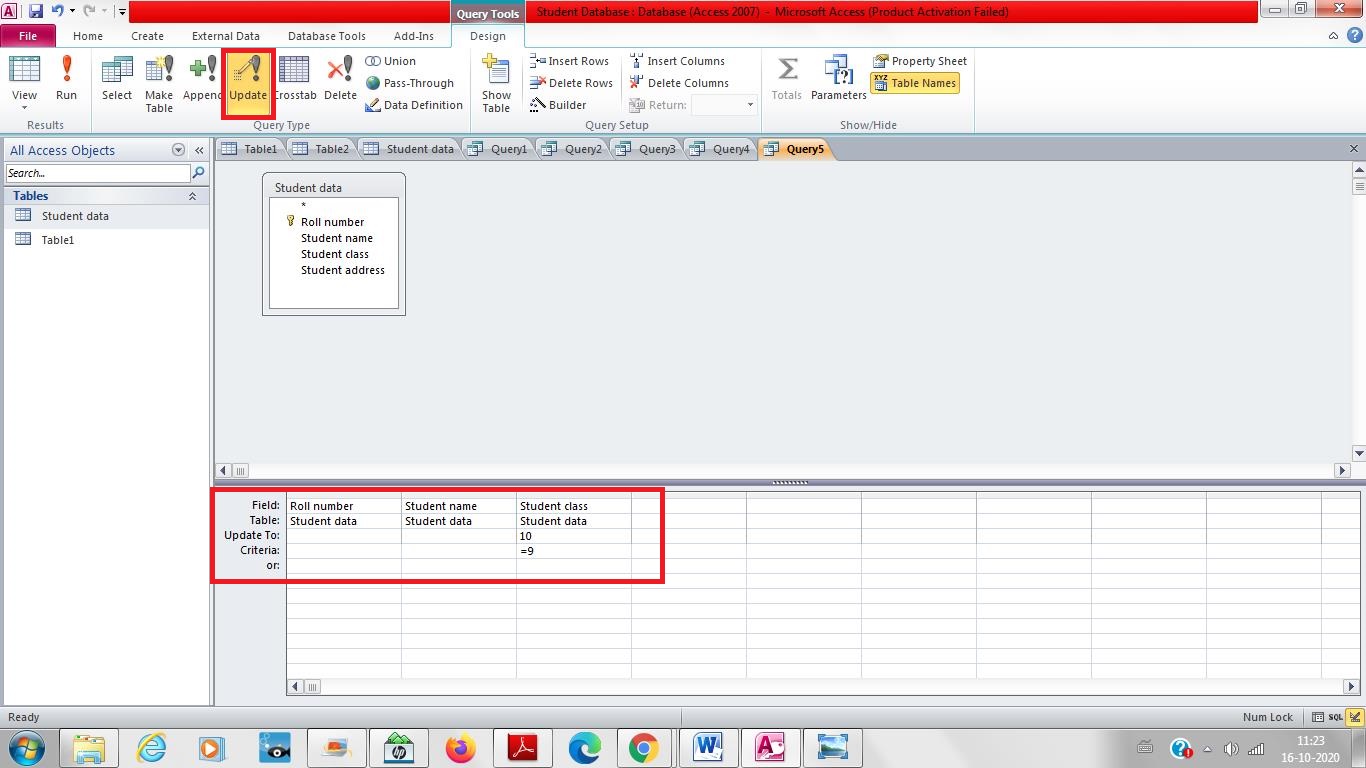Click Delete Rows in Query Setup

tap(571, 83)
